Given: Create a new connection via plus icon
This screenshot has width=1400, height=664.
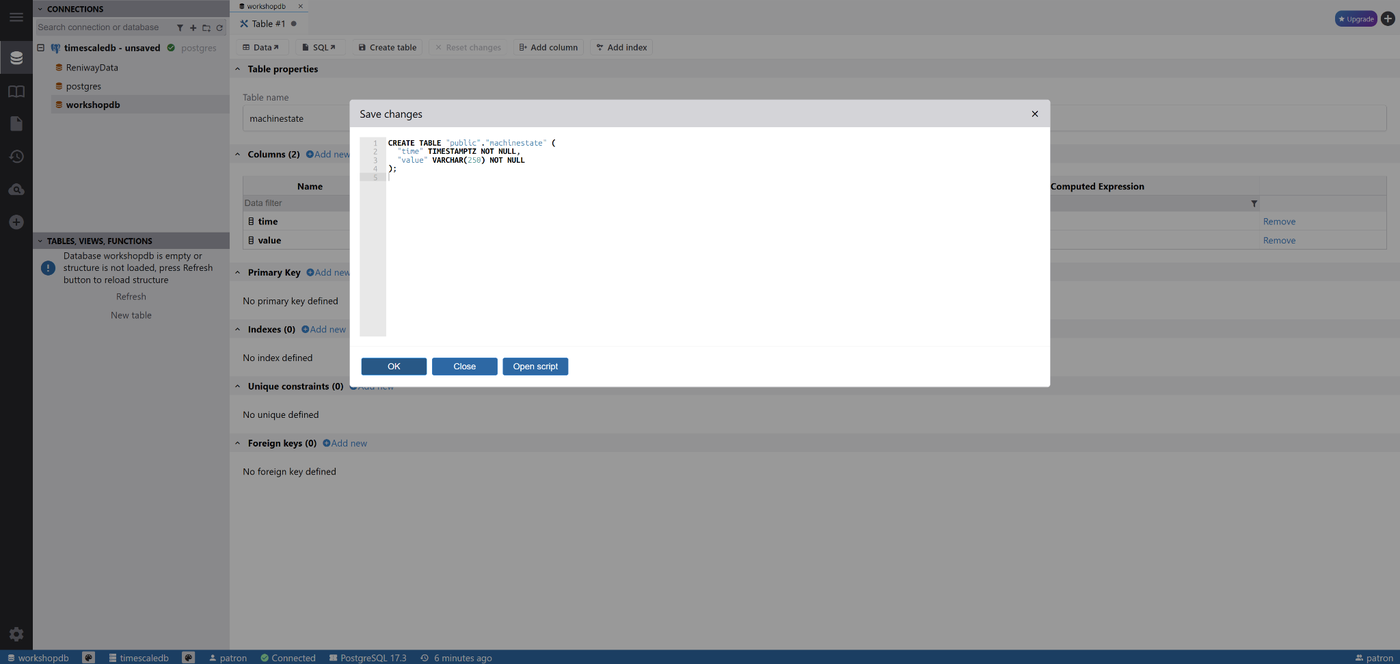Looking at the screenshot, I should point(16,222).
